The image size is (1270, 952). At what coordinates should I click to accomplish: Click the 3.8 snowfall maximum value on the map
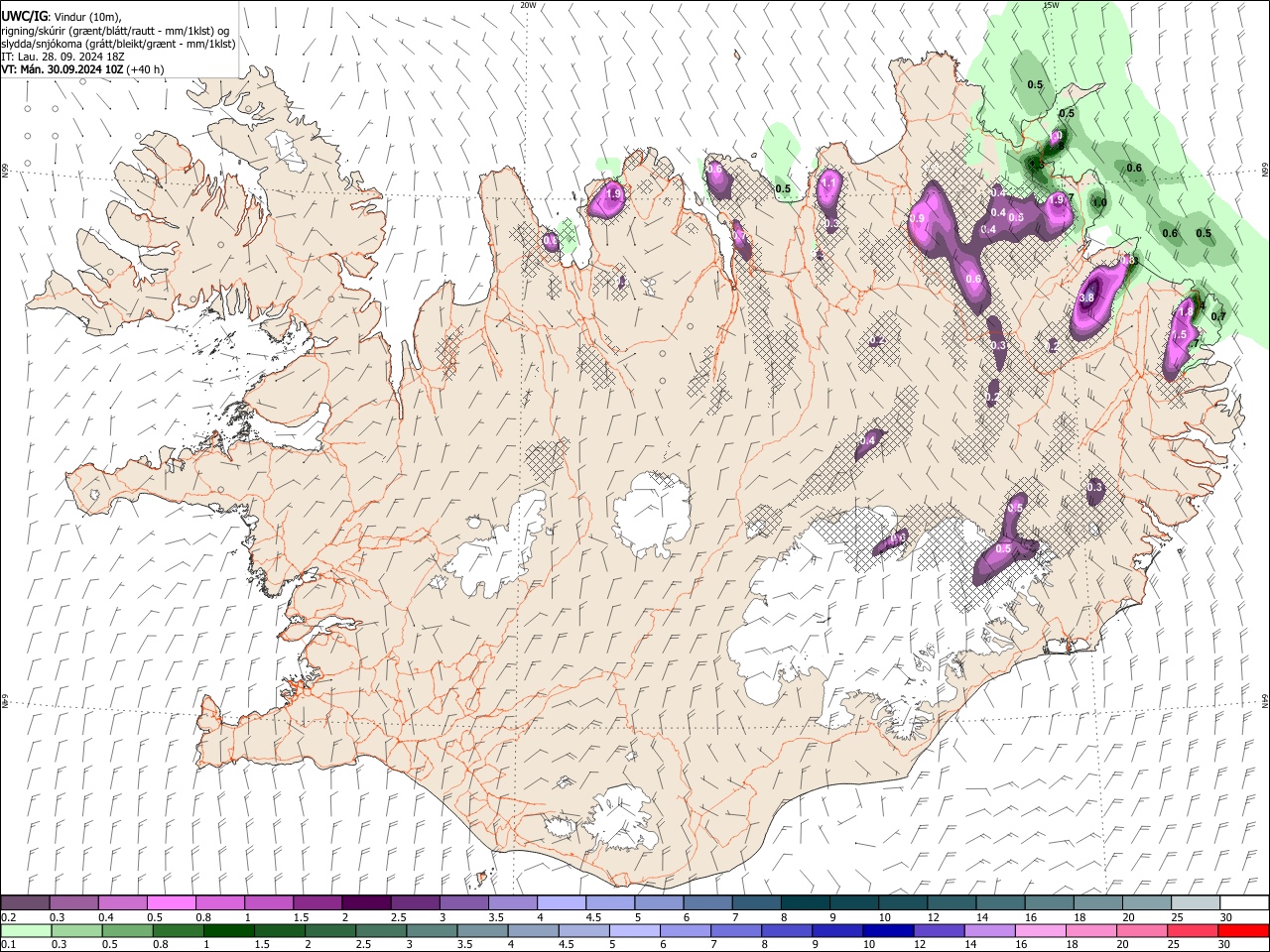(x=1086, y=297)
